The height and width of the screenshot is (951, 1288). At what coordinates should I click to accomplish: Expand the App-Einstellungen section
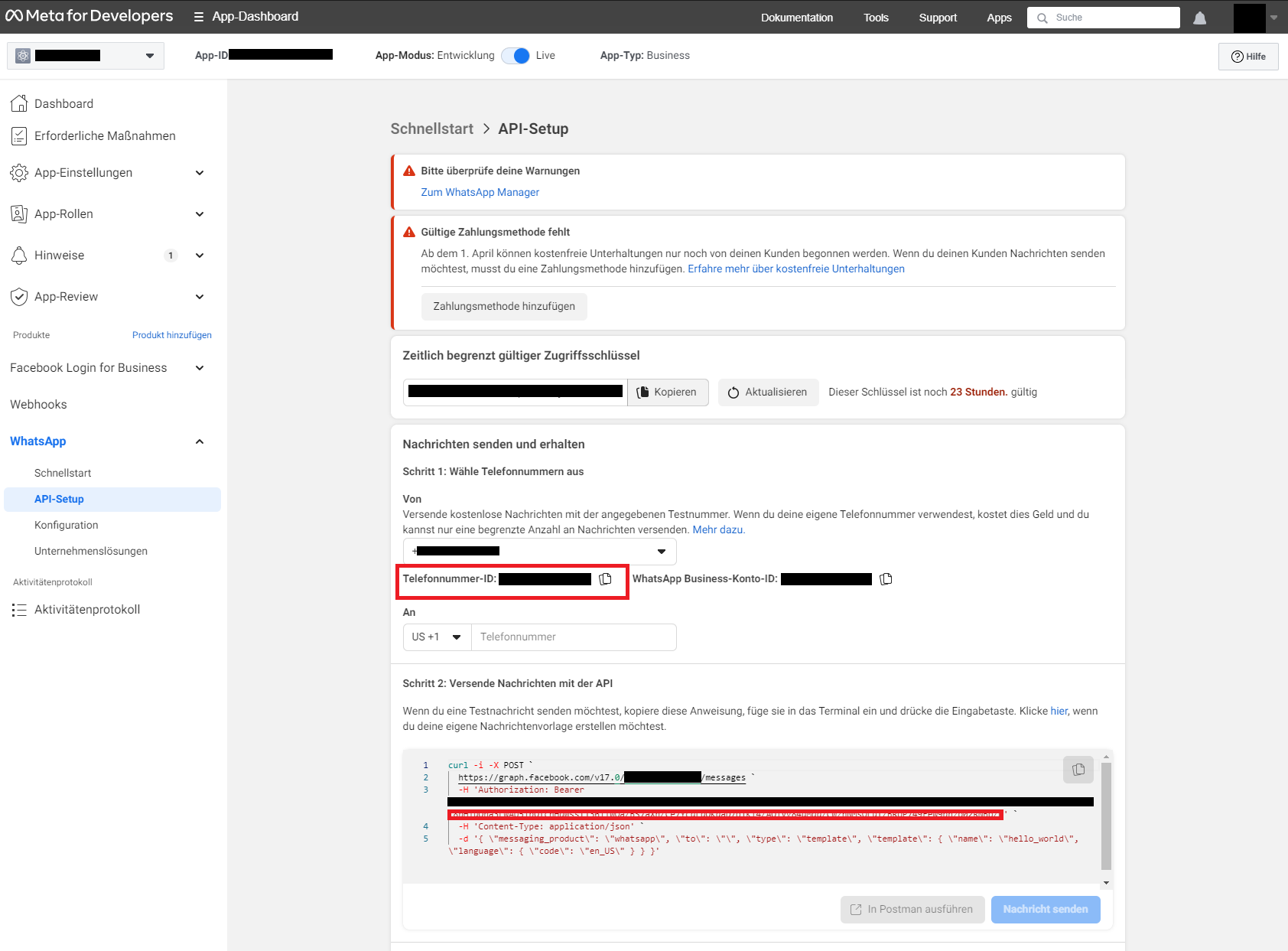(x=200, y=173)
